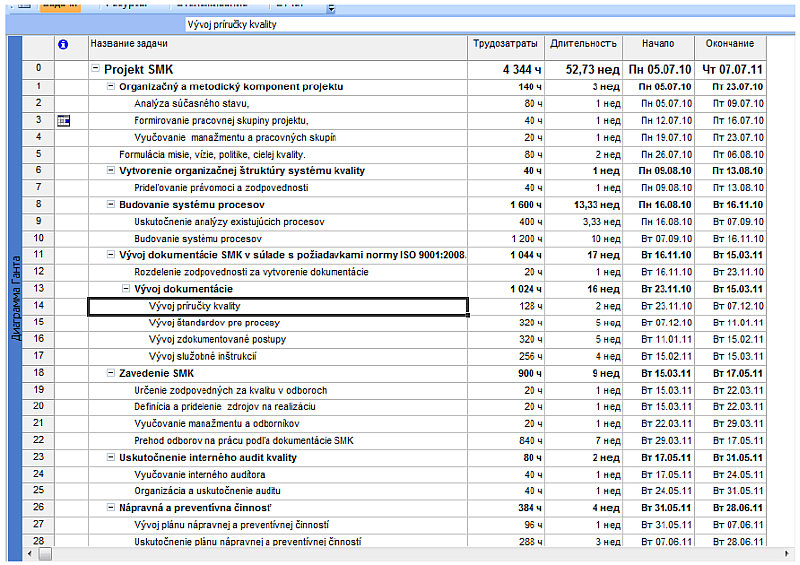Viewport: 800px width, 565px height.
Task: Select the Analýza súčasného stavu task name
Action: click(x=192, y=104)
